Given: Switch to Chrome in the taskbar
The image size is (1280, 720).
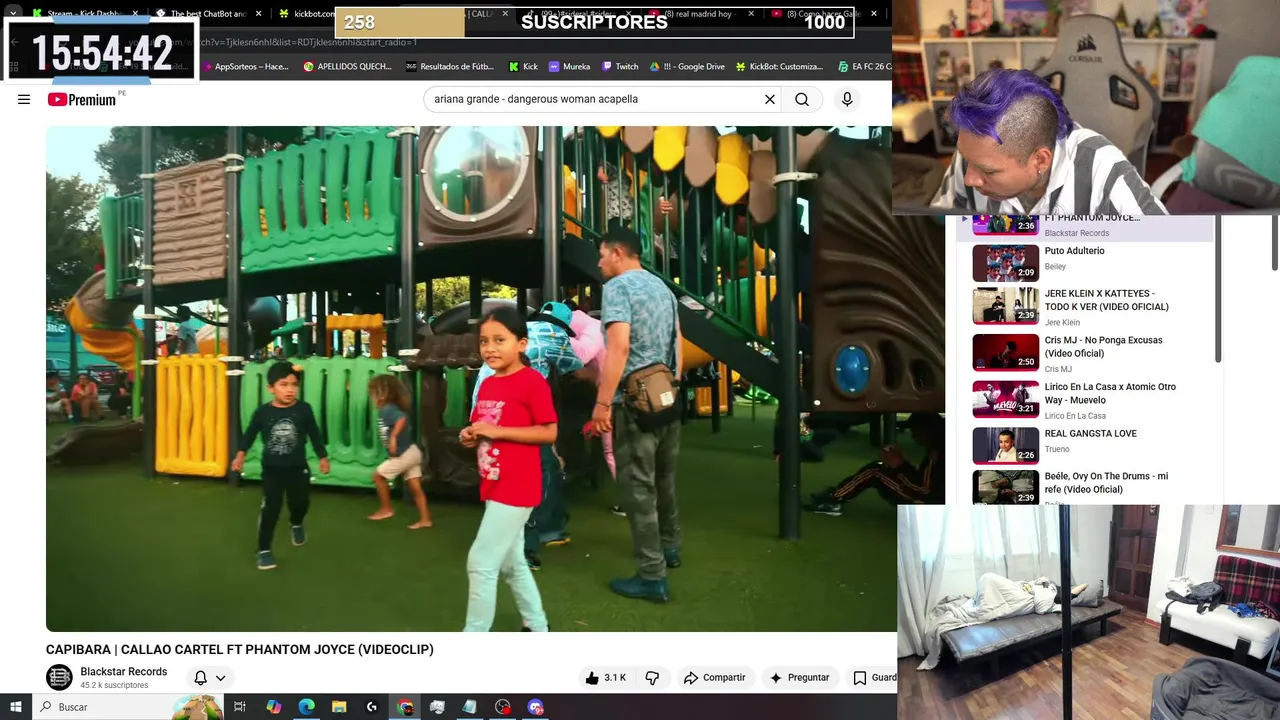Looking at the screenshot, I should [x=405, y=707].
